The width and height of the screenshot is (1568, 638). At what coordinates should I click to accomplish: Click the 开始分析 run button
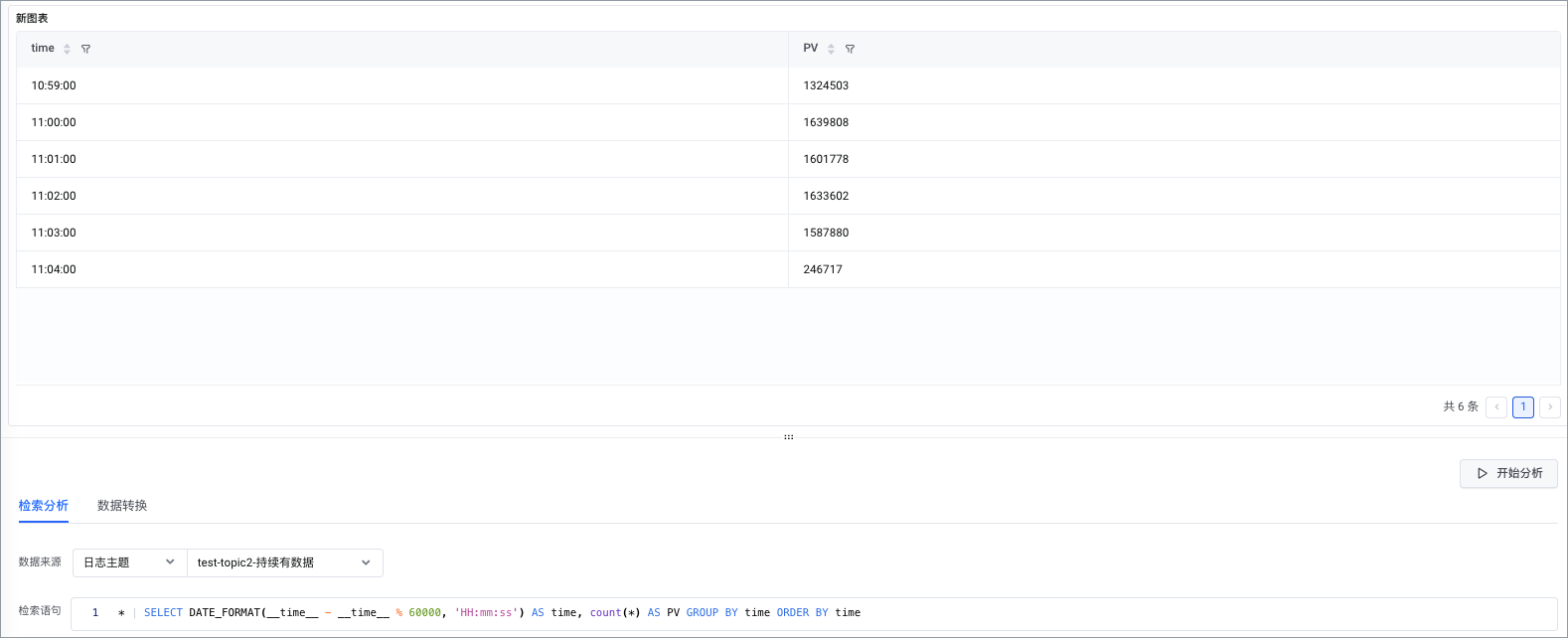pos(1508,473)
